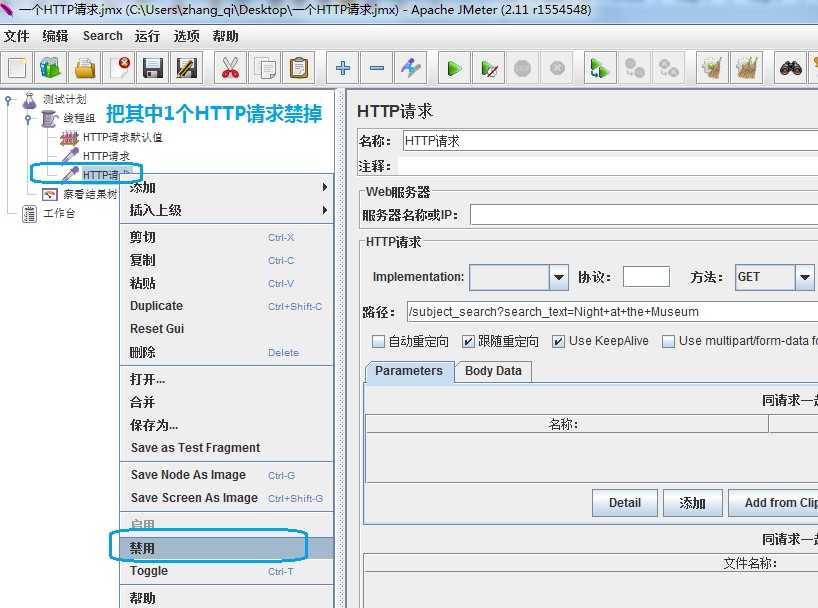The height and width of the screenshot is (608, 818).
Task: Switch to the Body Data tab
Action: click(x=493, y=371)
